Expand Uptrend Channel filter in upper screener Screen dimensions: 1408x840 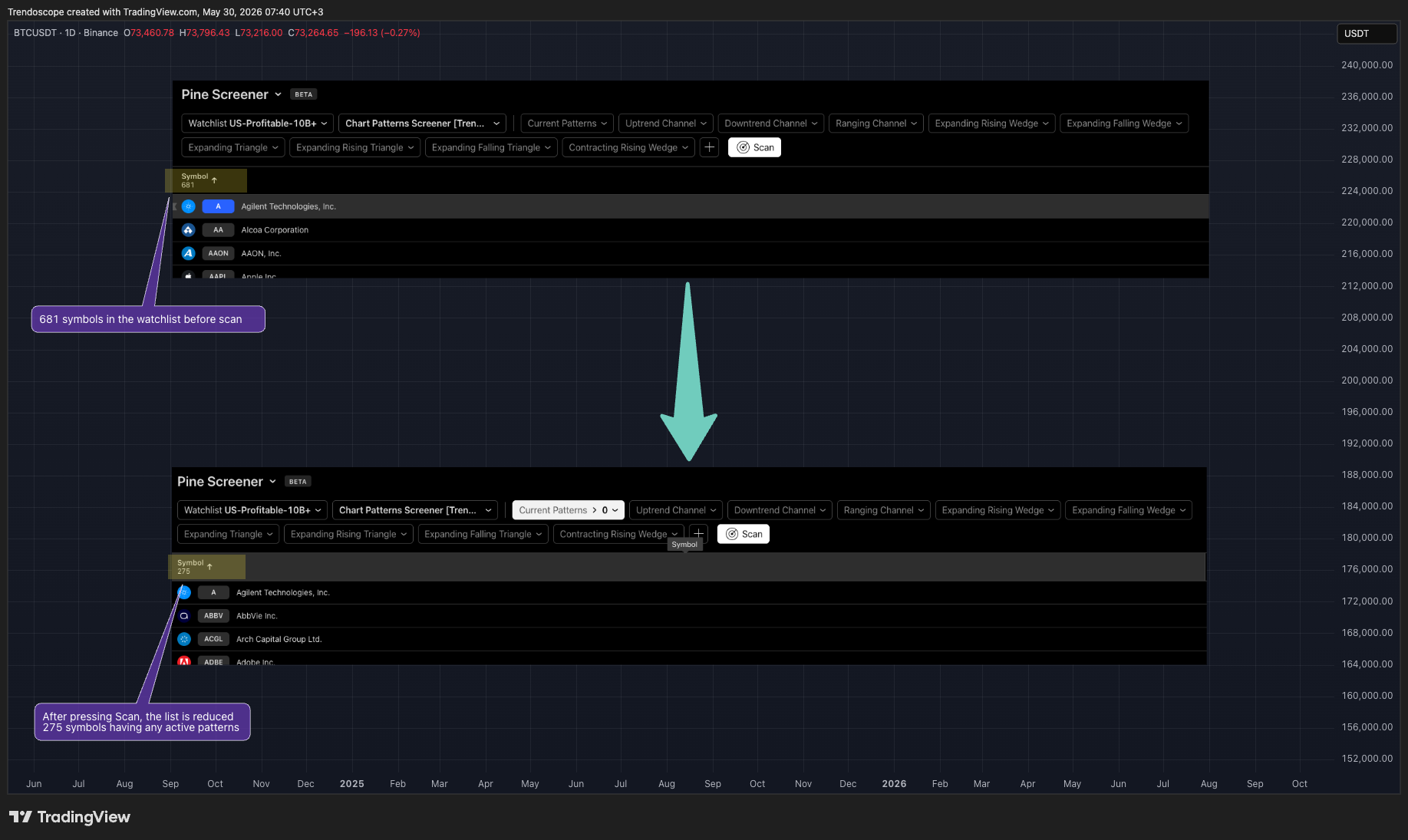point(666,124)
